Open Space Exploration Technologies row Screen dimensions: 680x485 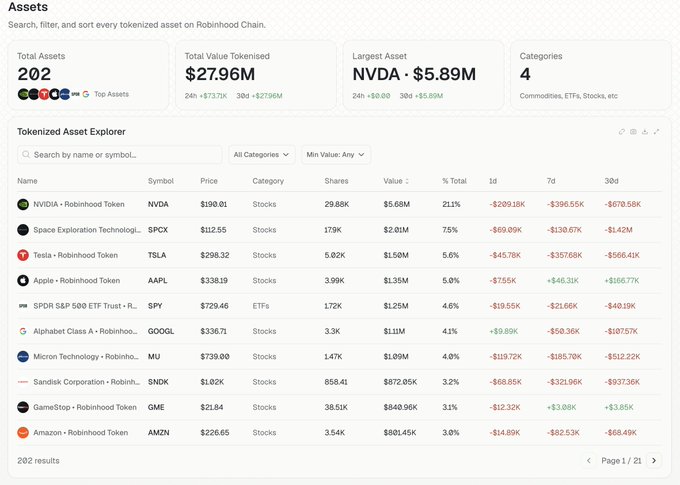click(x=340, y=230)
